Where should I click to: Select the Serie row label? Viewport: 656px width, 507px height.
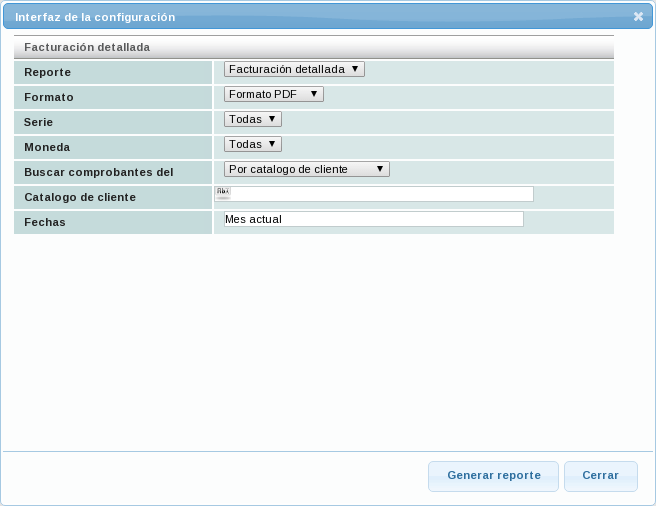pos(38,122)
